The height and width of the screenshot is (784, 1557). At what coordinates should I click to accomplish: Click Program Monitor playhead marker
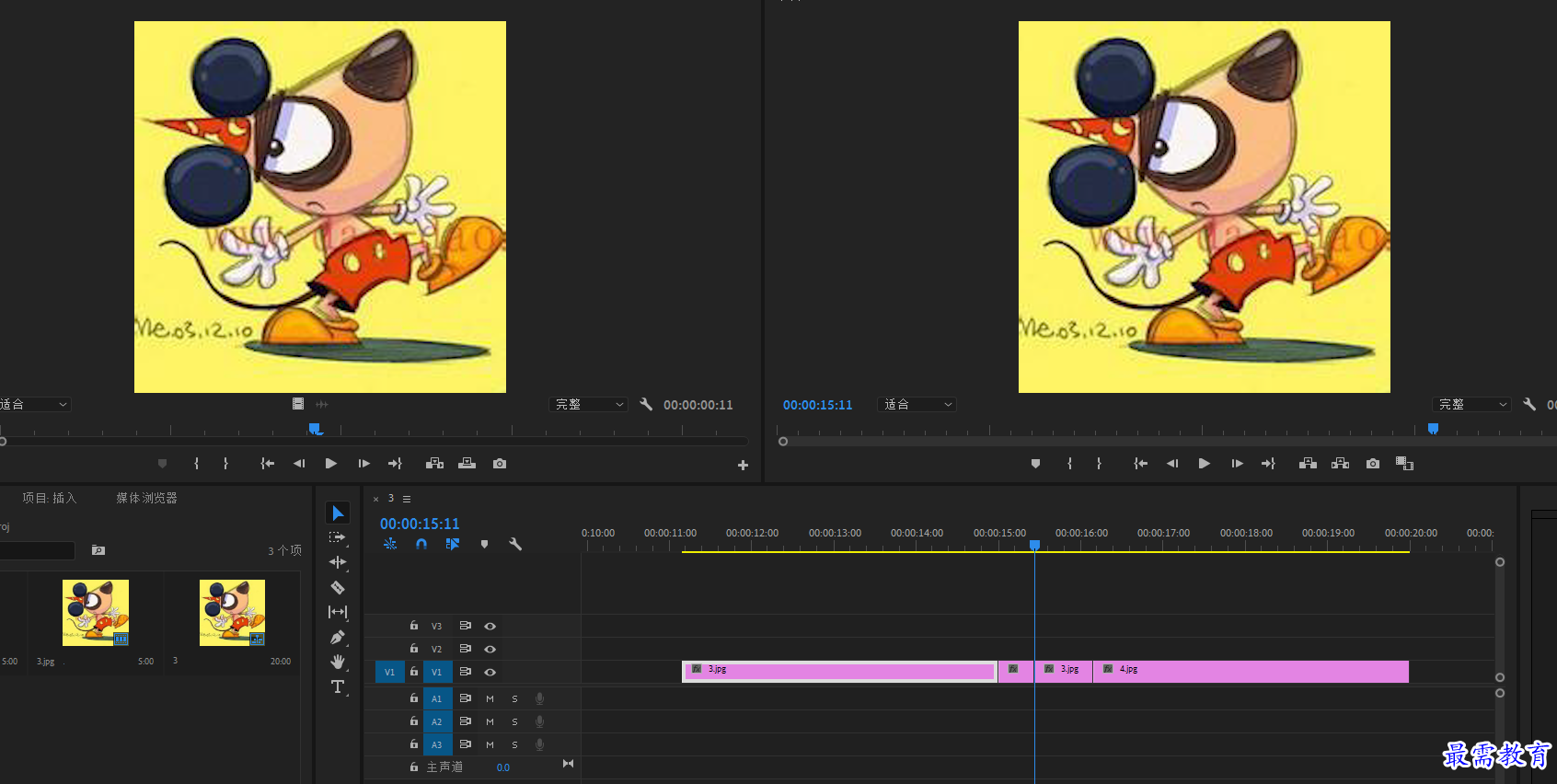[x=1433, y=429]
